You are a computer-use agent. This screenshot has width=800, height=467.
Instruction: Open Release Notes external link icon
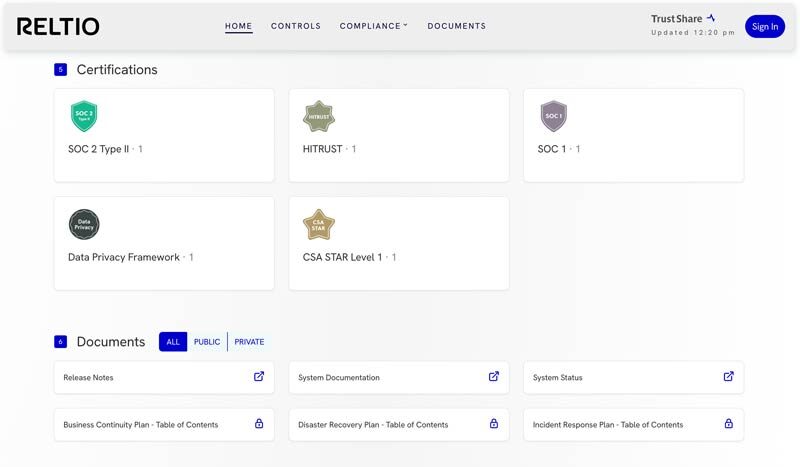[259, 377]
